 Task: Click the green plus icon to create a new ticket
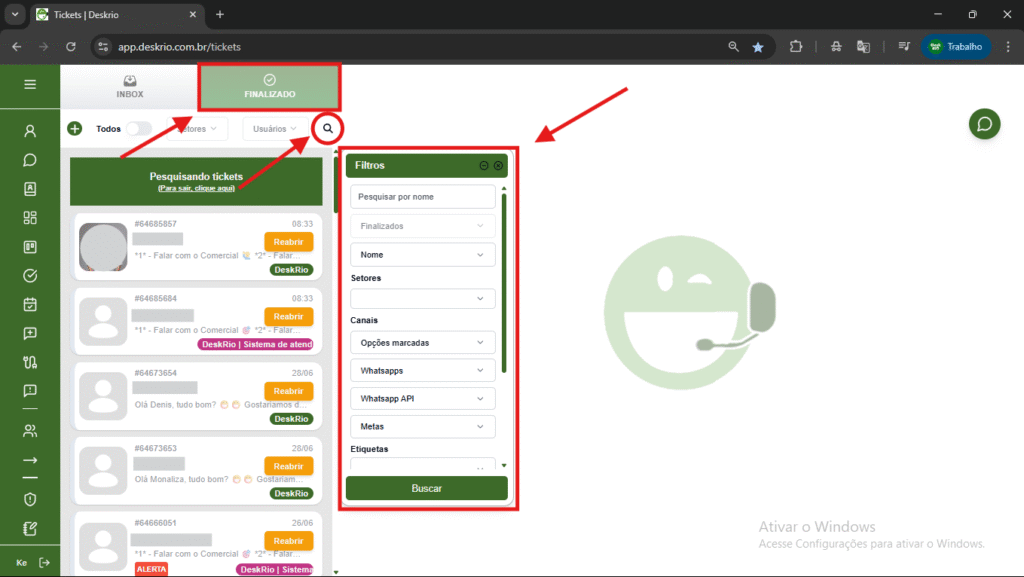pos(75,129)
